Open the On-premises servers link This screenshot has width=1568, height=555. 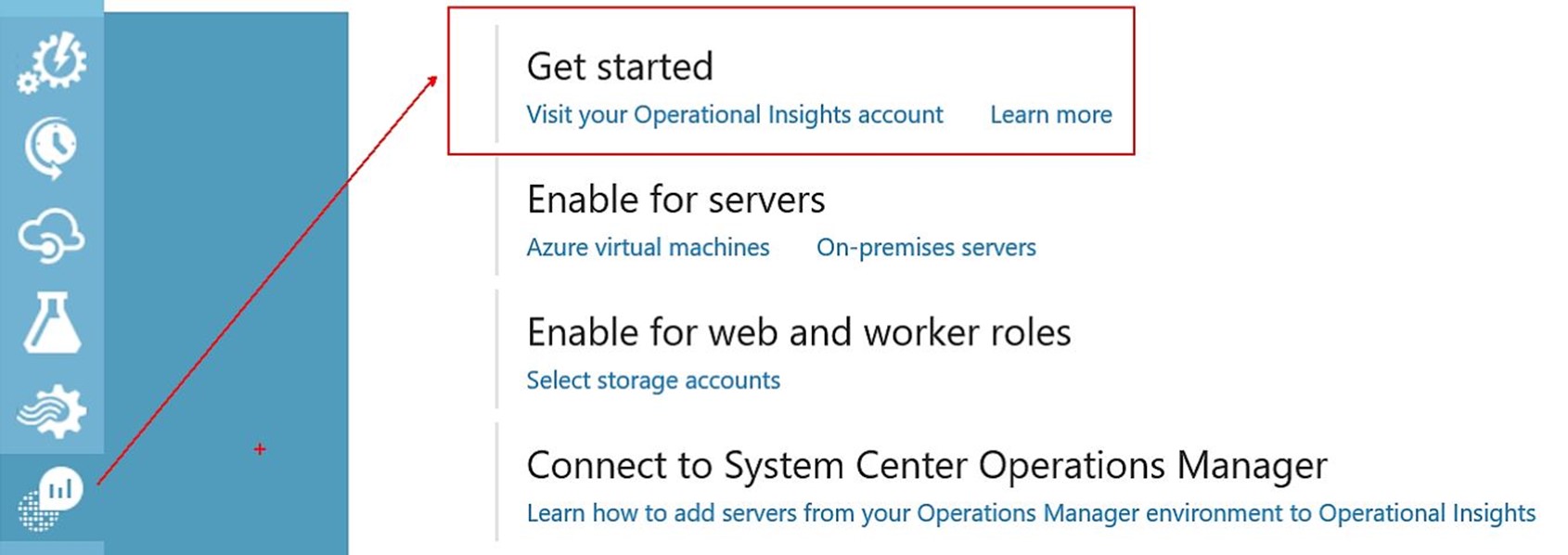(x=926, y=248)
